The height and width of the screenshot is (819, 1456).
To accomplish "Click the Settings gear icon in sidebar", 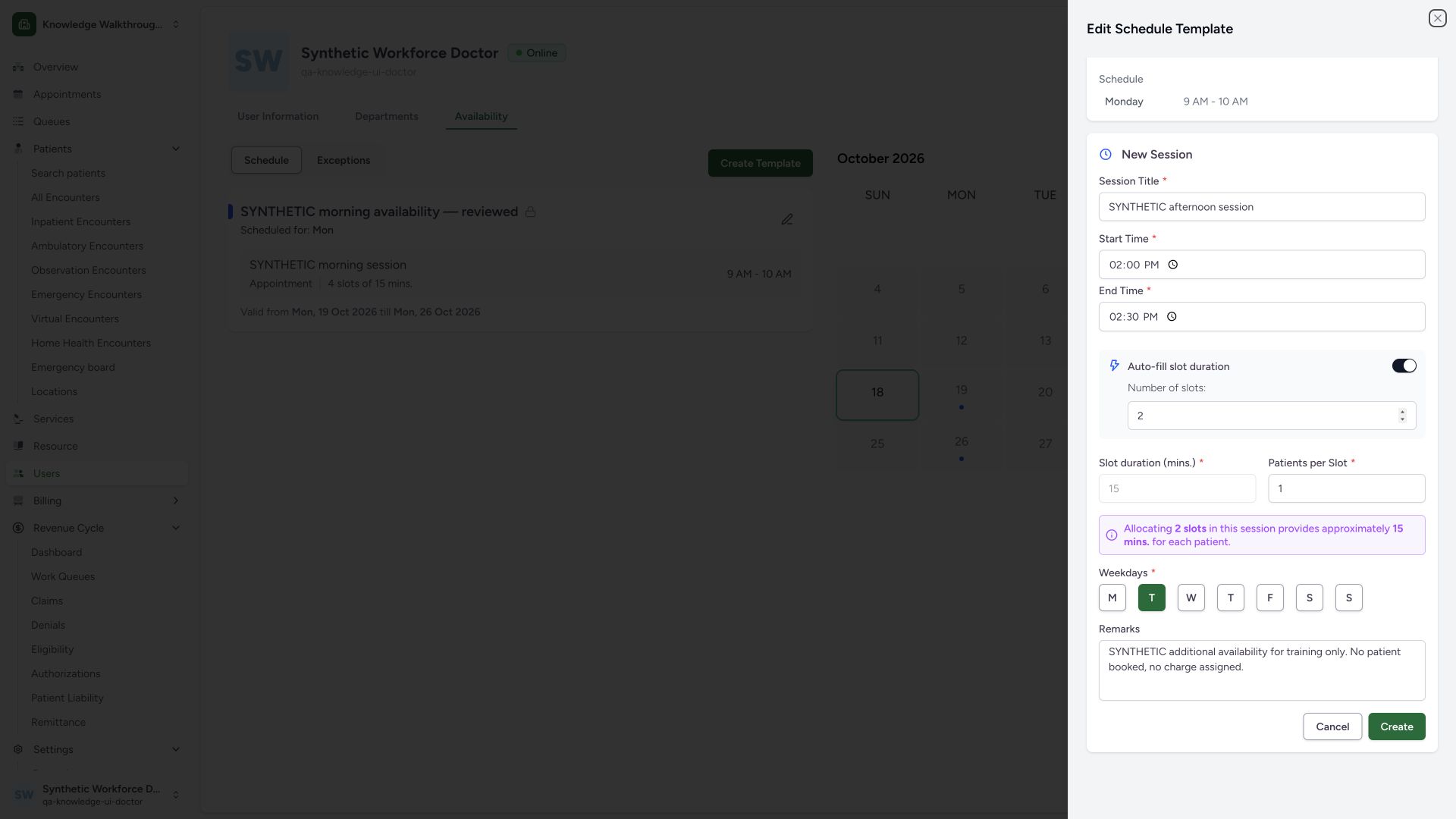I will click(x=18, y=749).
